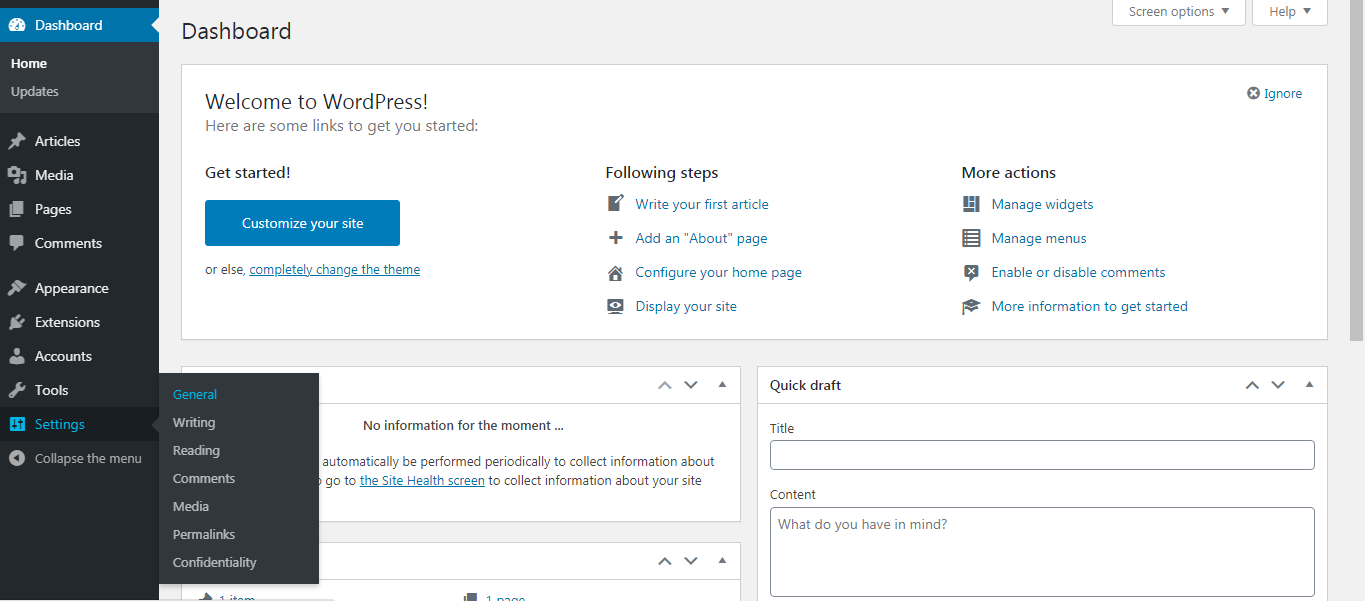The height and width of the screenshot is (601, 1365).
Task: Click the page vertical scrollbar
Action: [1357, 170]
